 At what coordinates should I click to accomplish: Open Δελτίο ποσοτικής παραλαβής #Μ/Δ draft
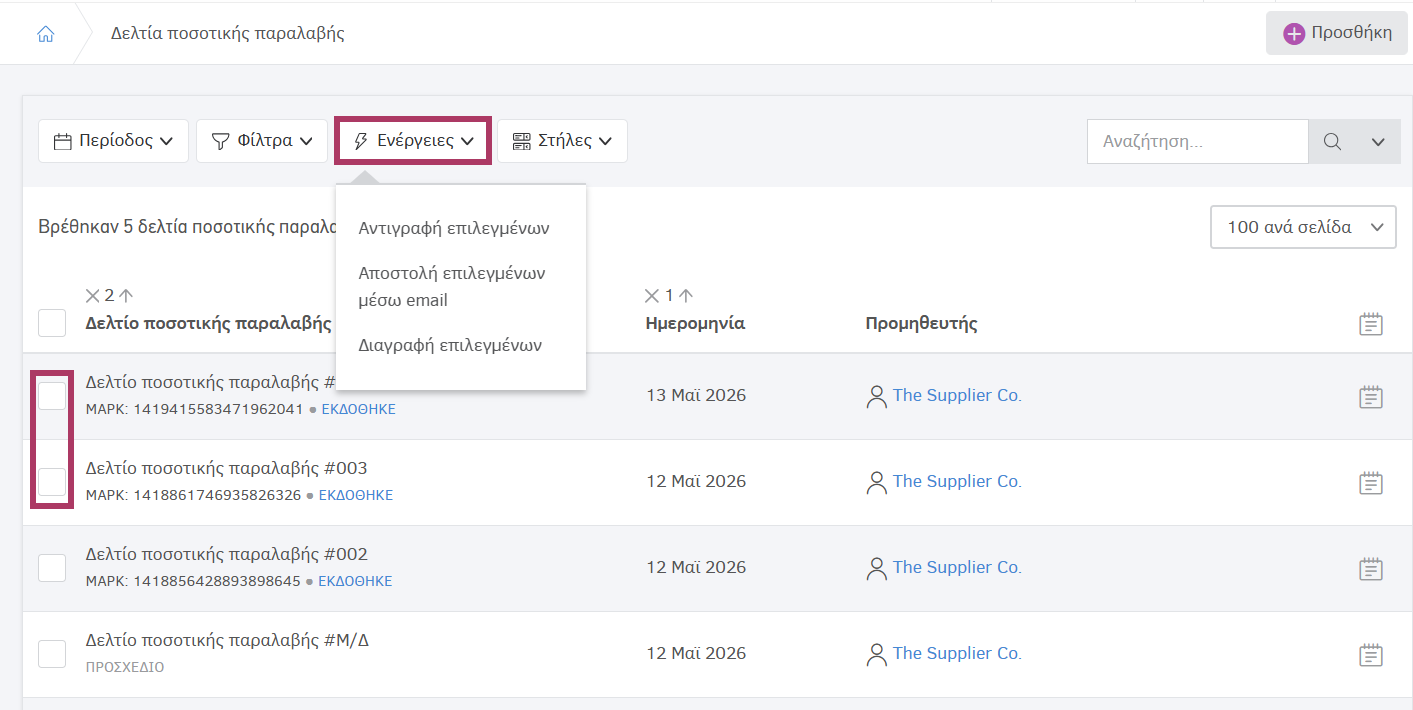tap(228, 640)
